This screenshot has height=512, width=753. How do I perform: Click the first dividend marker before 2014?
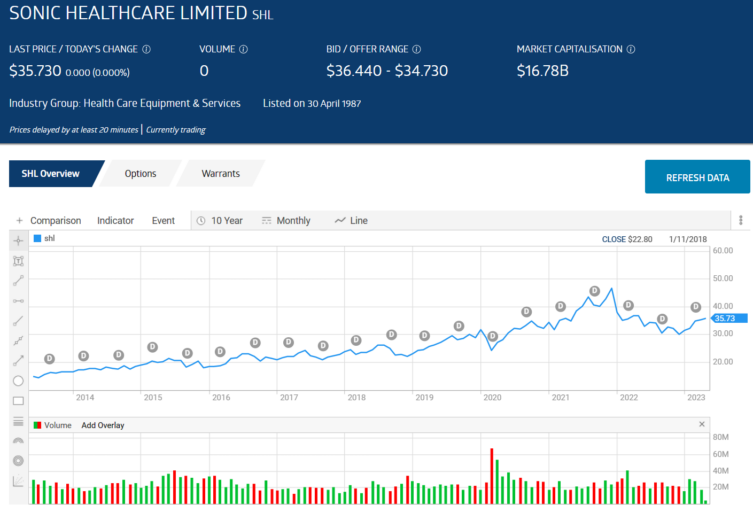pyautogui.click(x=49, y=359)
